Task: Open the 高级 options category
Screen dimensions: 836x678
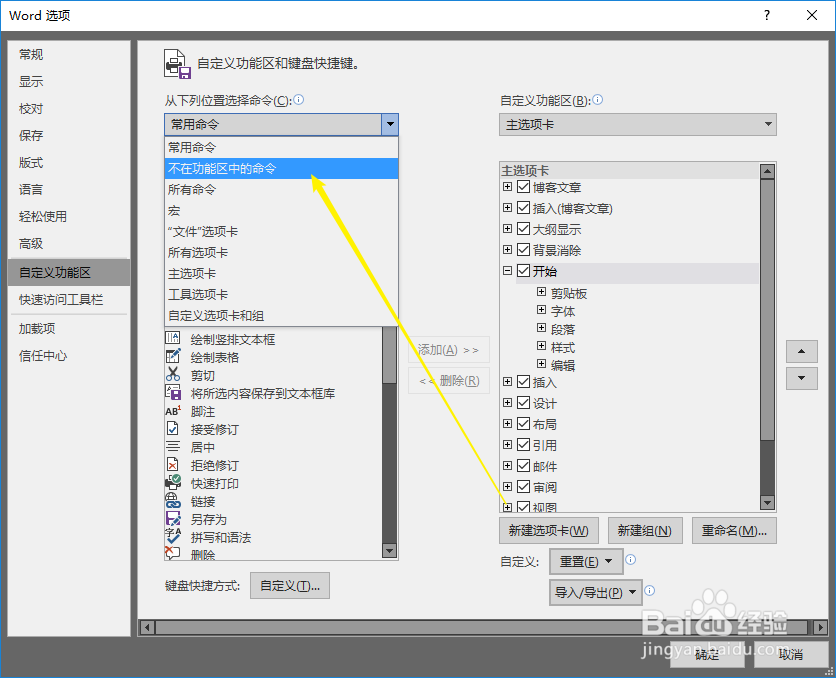Action: click(x=69, y=244)
